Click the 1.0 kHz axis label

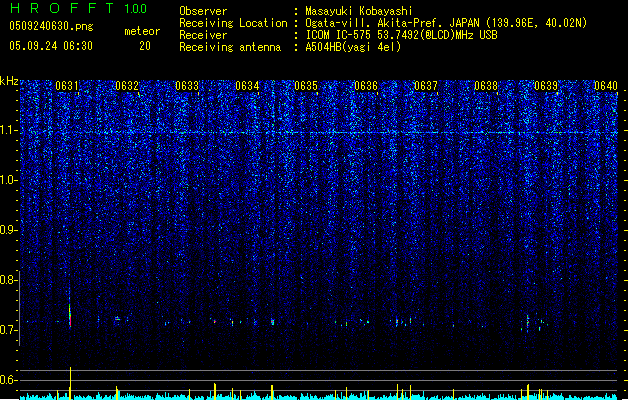(x=9, y=180)
